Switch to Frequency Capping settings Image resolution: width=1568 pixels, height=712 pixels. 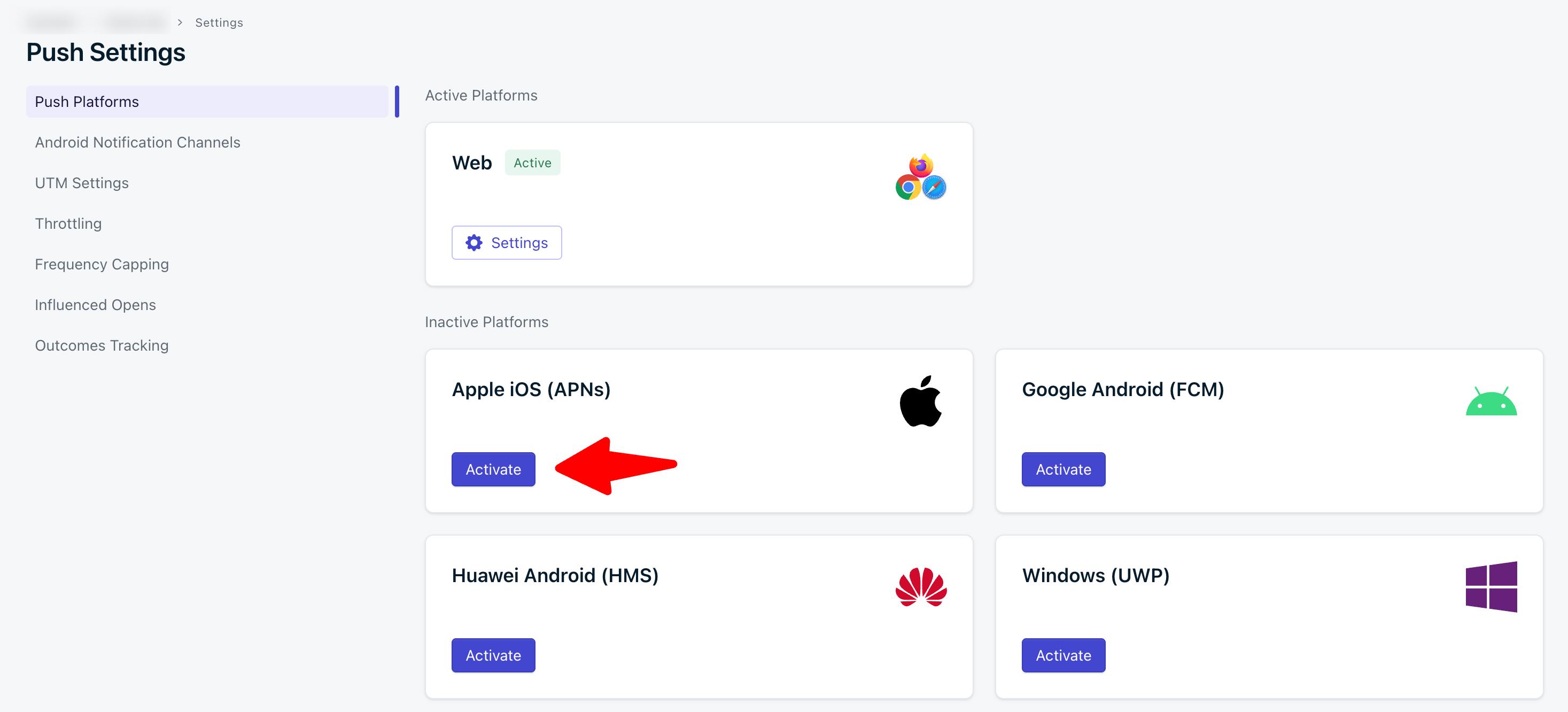pos(102,265)
